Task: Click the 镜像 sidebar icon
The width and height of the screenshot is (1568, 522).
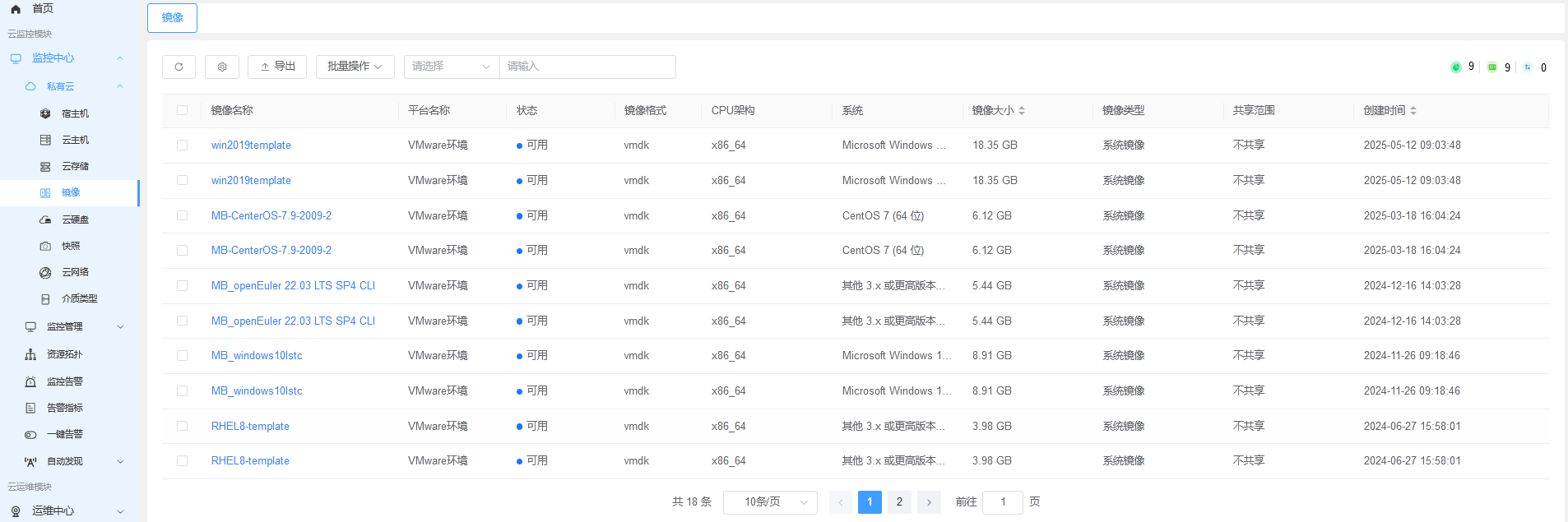Action: 45,193
